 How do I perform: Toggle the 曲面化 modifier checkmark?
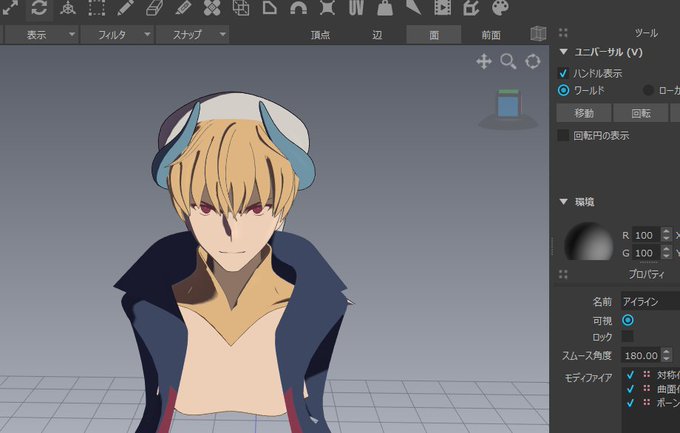pyautogui.click(x=630, y=388)
